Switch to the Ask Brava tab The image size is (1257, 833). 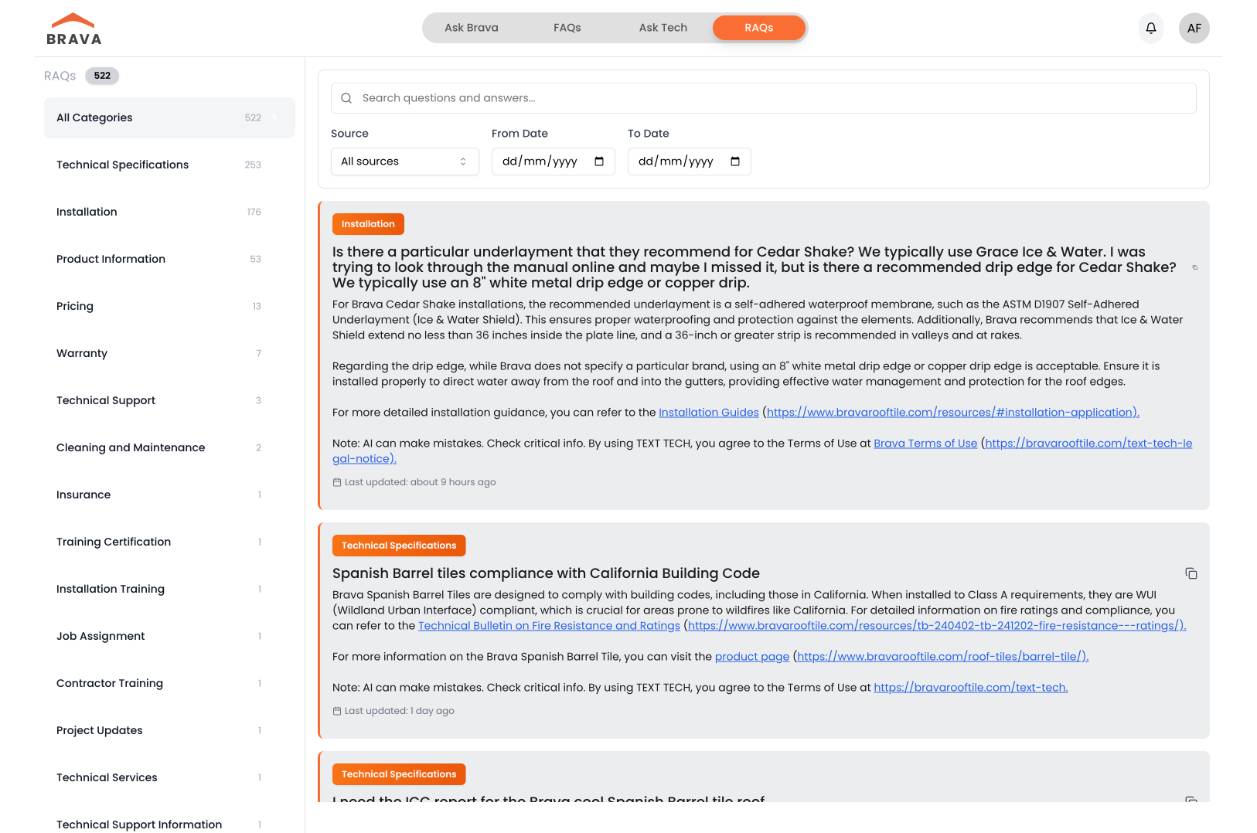tap(471, 28)
